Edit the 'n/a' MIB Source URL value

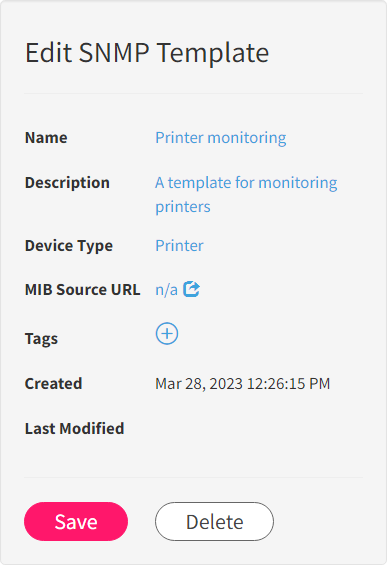point(166,290)
